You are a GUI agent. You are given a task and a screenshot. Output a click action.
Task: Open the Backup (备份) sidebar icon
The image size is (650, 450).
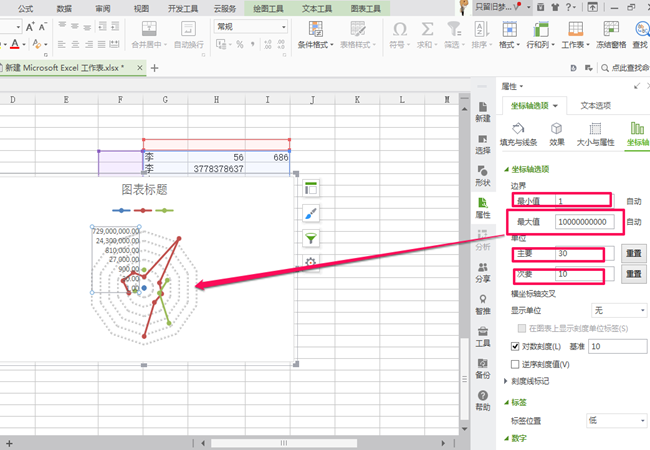[x=483, y=369]
